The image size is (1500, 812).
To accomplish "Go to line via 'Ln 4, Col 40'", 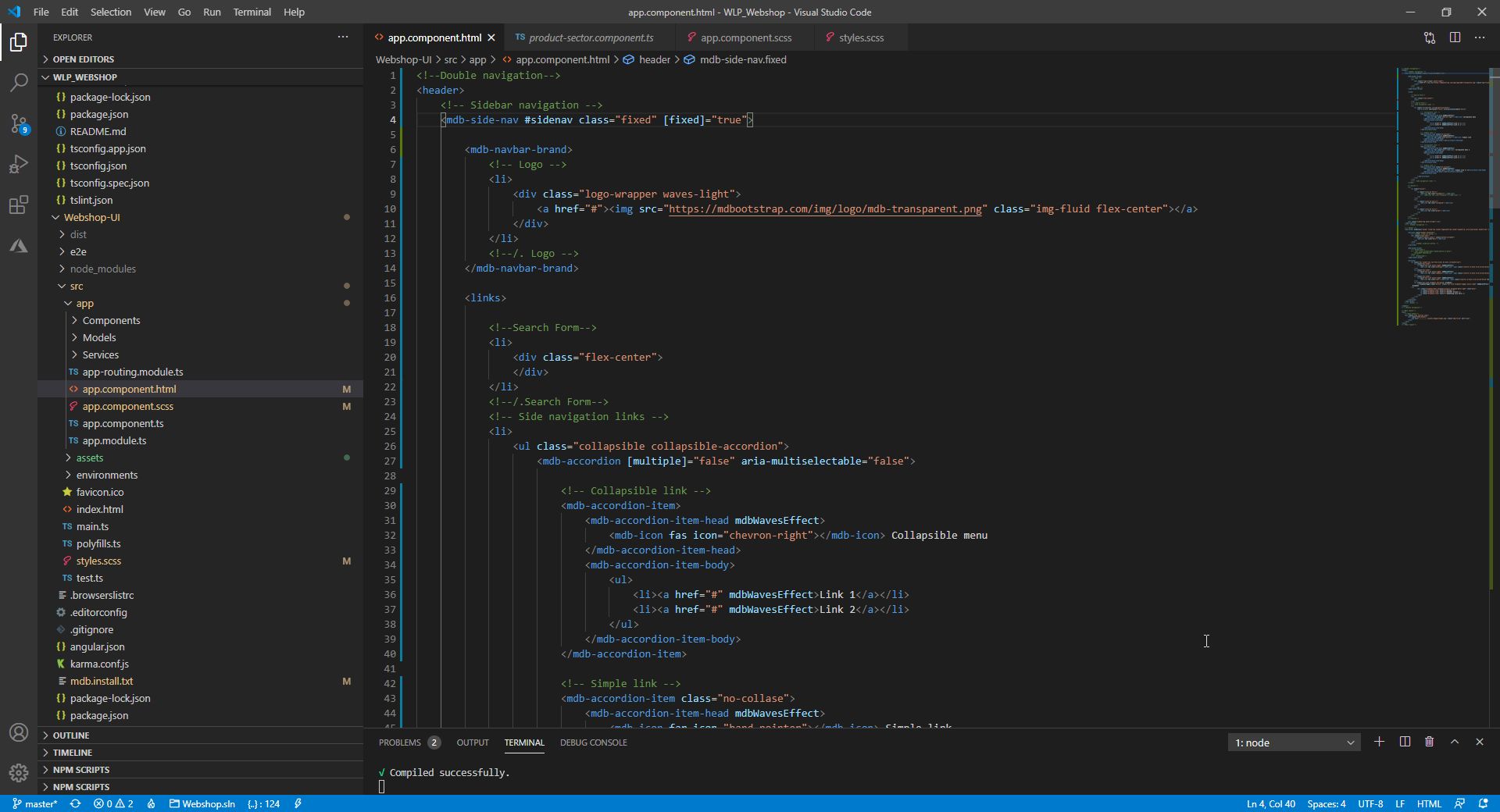I will click(1270, 803).
